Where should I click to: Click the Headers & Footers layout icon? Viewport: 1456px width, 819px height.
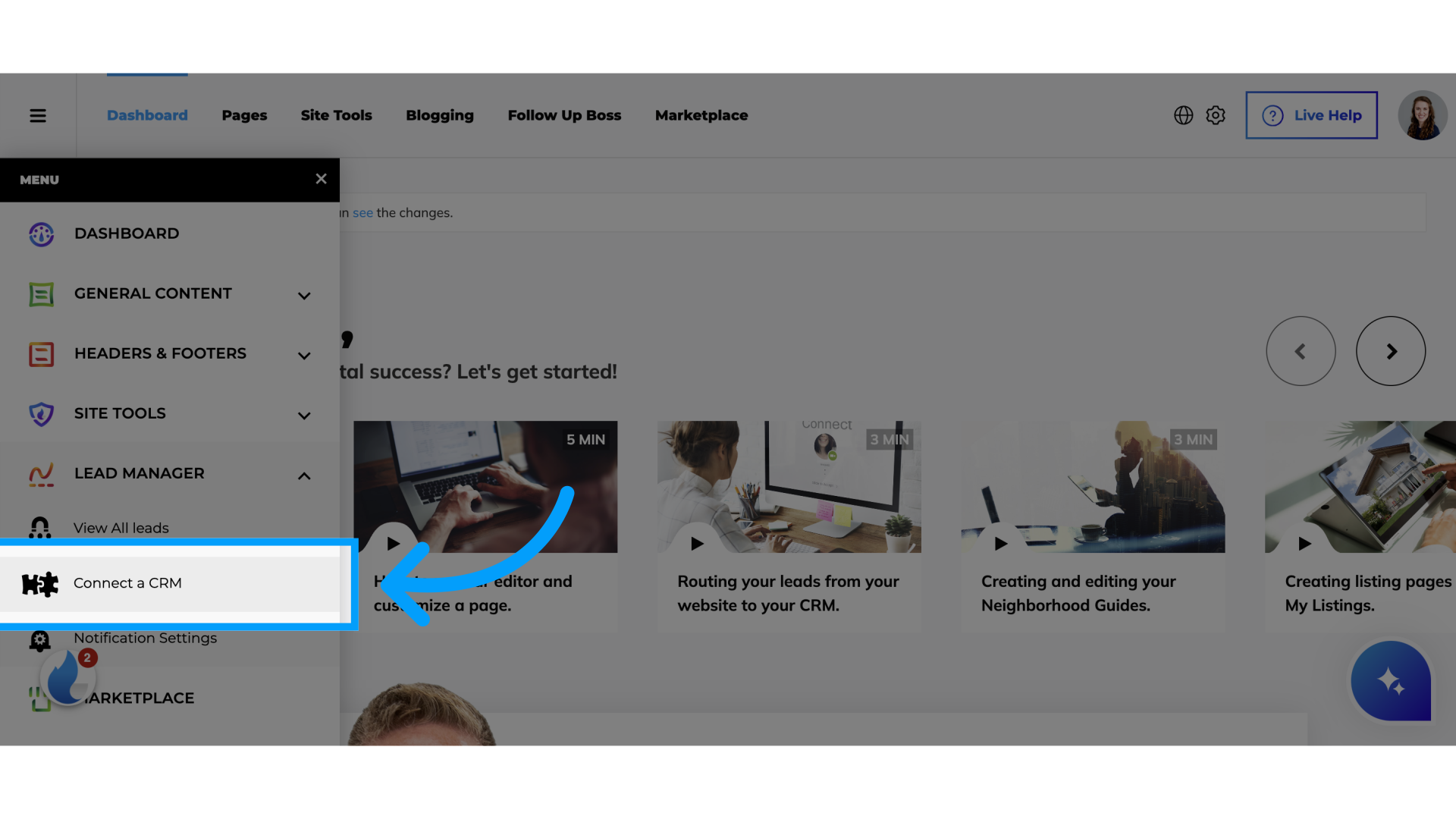click(41, 354)
